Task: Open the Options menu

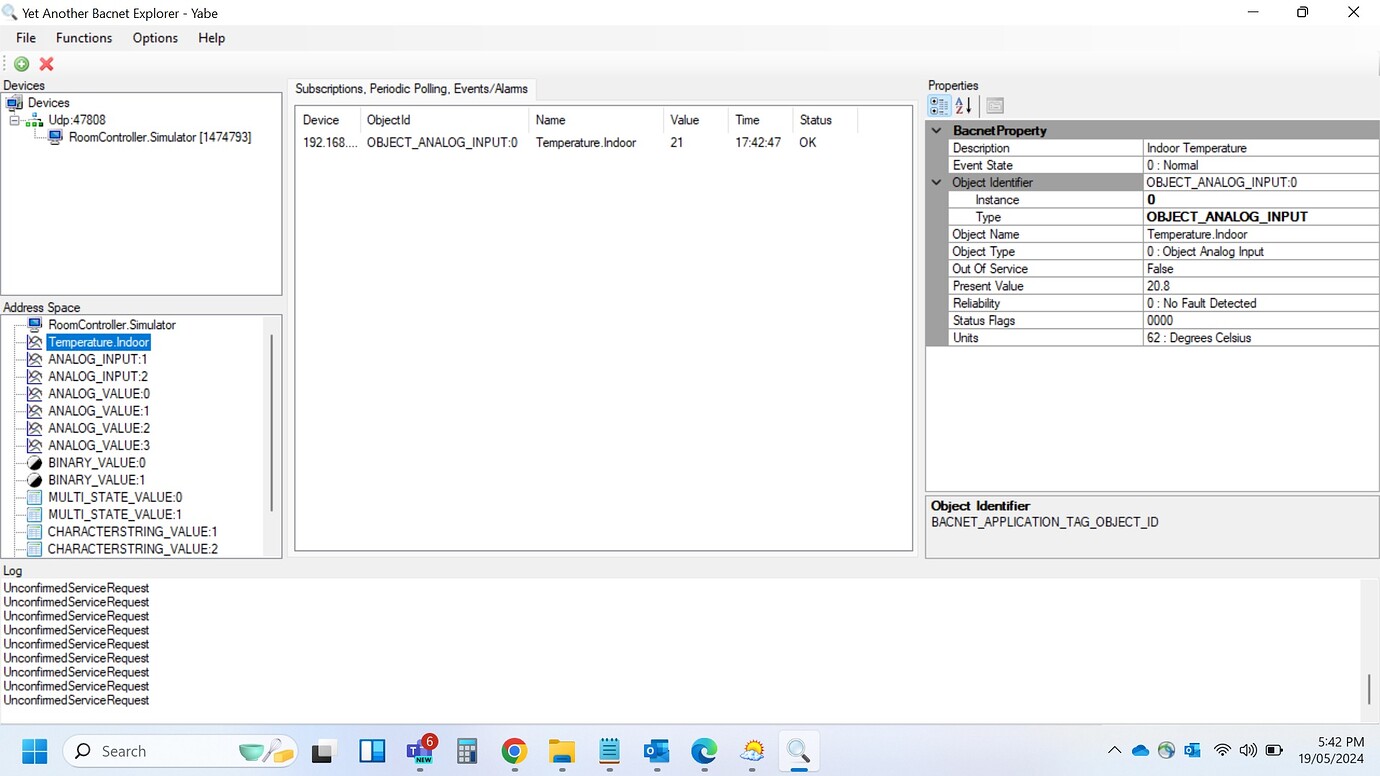Action: pos(154,38)
